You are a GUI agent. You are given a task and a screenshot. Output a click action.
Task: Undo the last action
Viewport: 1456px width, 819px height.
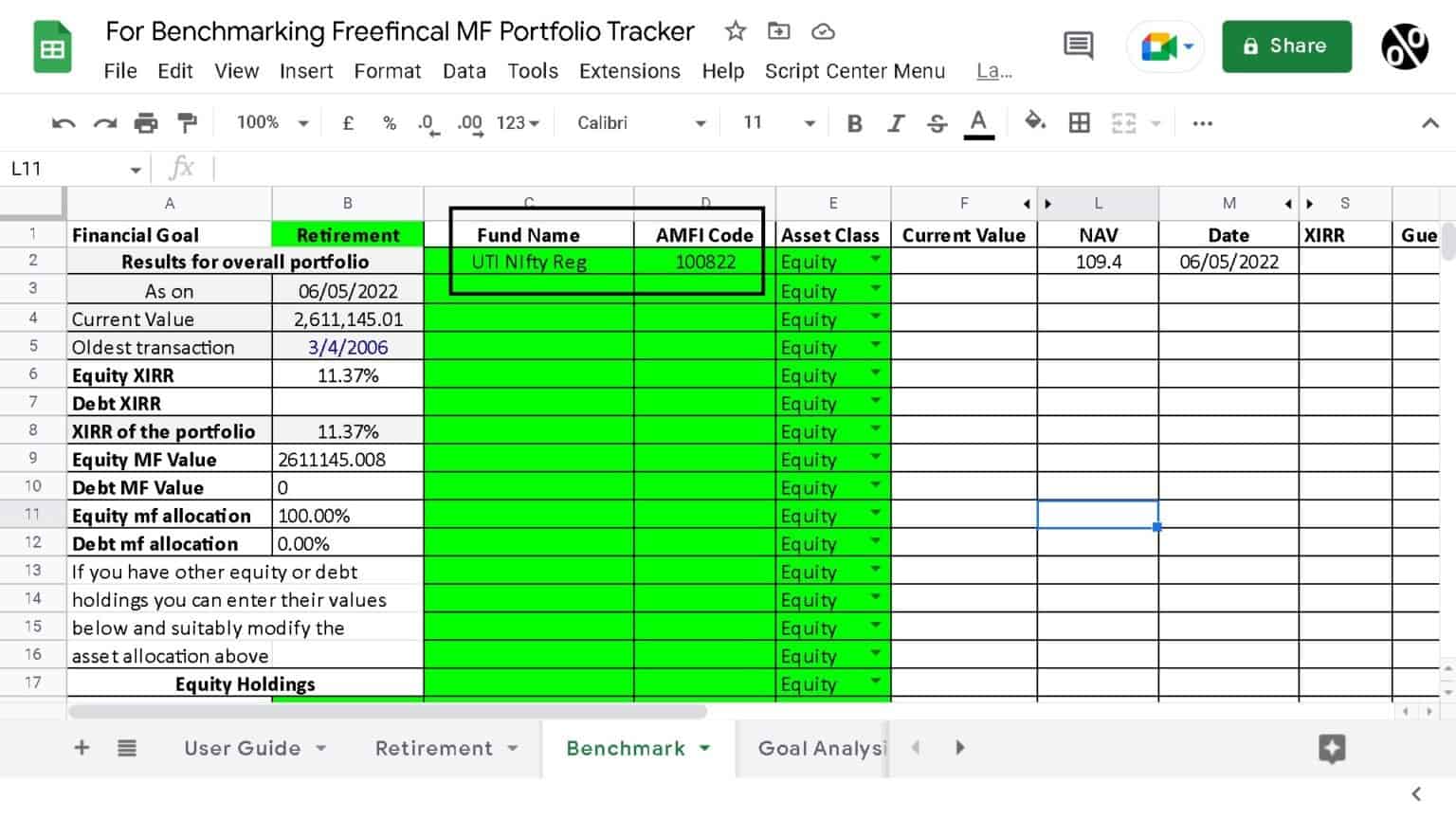(x=63, y=122)
